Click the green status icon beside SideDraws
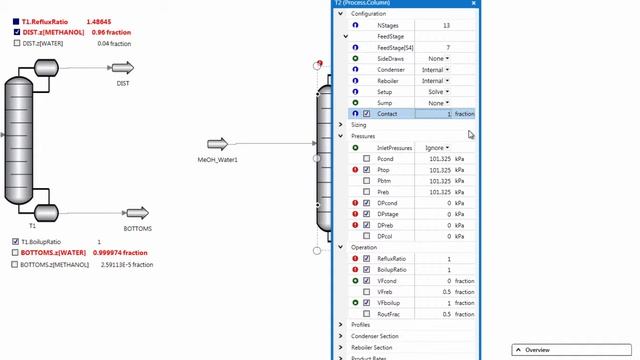Image resolution: width=640 pixels, height=360 pixels. point(355,58)
